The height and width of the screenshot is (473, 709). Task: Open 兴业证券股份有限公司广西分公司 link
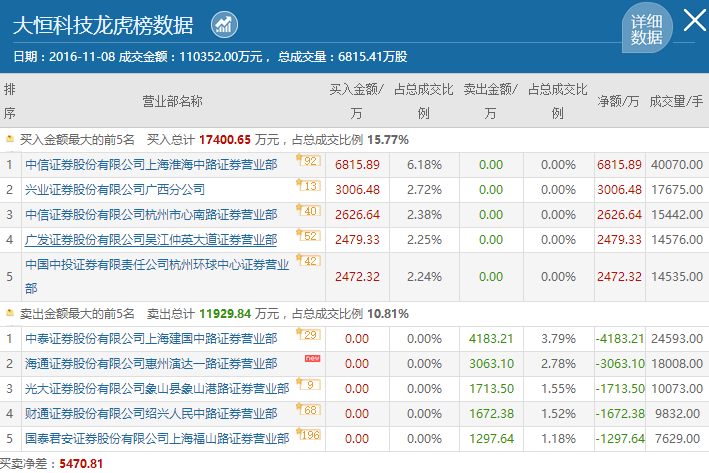115,189
